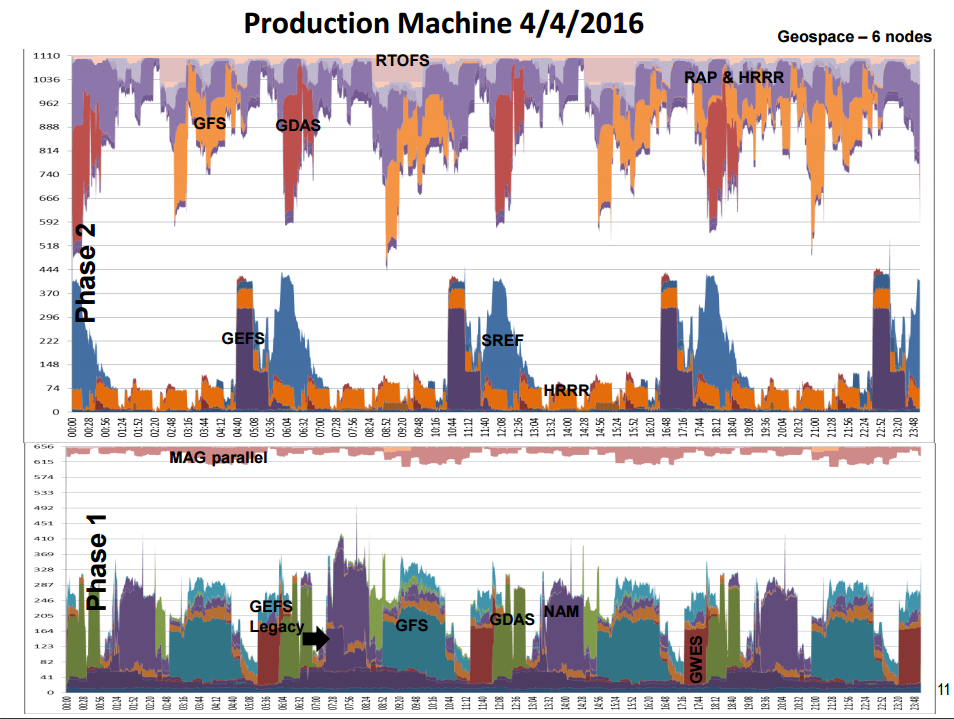Screen dimensions: 954x719
Task: Select the GFS label in upper chart
Action: (210, 123)
